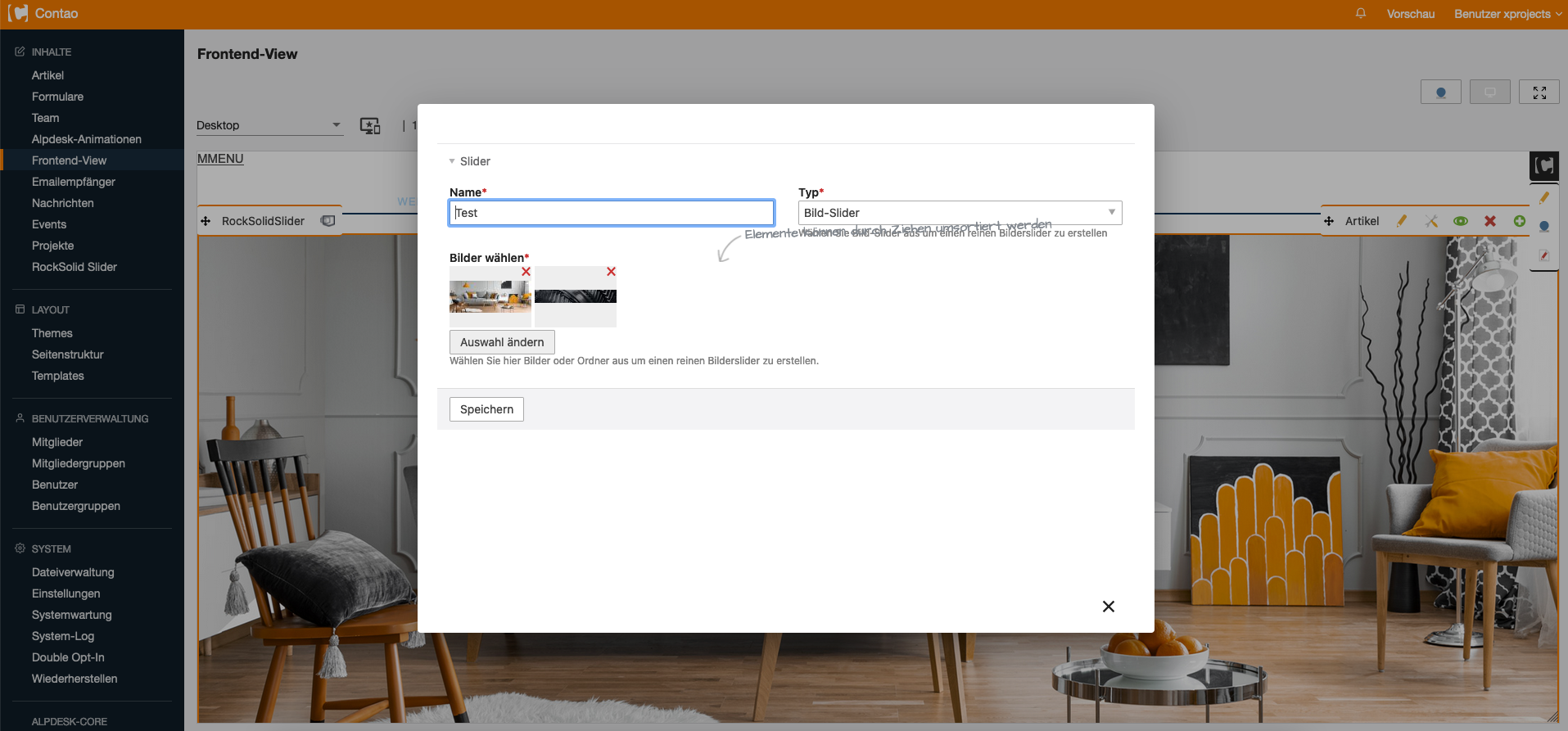This screenshot has width=1568, height=731.
Task: Click the move handle beside Artikel
Action: 1329,221
